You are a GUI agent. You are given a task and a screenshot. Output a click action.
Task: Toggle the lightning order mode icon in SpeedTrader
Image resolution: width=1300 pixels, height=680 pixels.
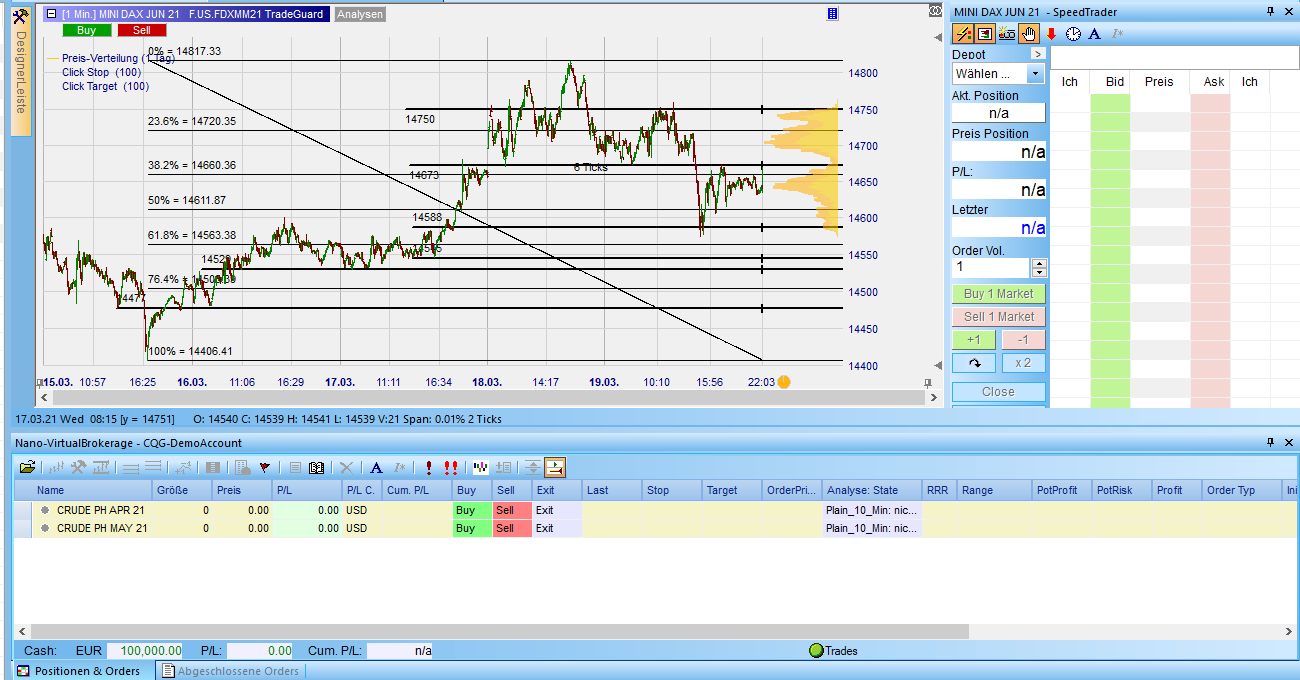click(962, 33)
